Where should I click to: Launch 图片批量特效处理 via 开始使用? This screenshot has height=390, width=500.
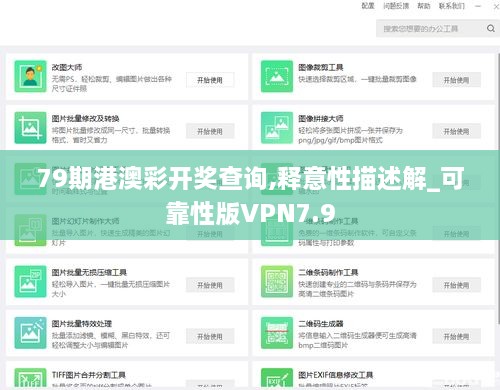pyautogui.click(x=210, y=336)
